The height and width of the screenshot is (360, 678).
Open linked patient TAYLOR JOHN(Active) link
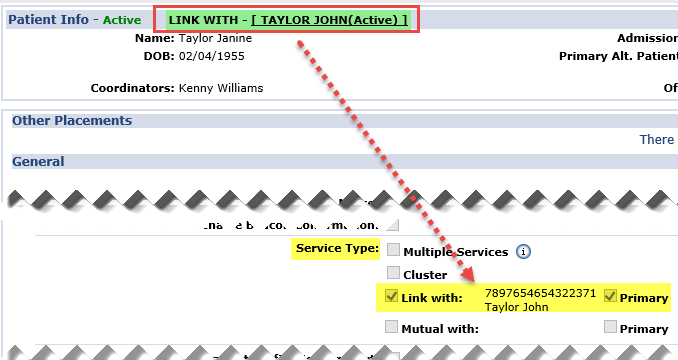(329, 20)
